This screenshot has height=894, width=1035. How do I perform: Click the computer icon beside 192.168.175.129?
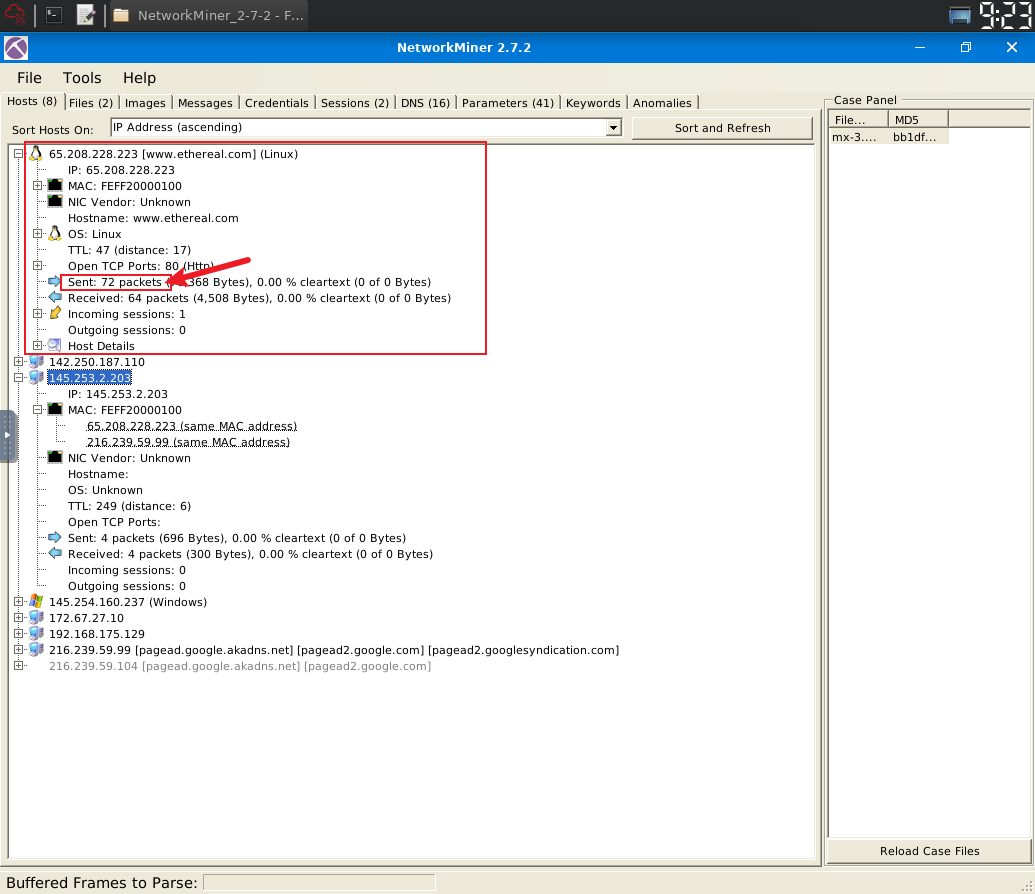coord(36,633)
